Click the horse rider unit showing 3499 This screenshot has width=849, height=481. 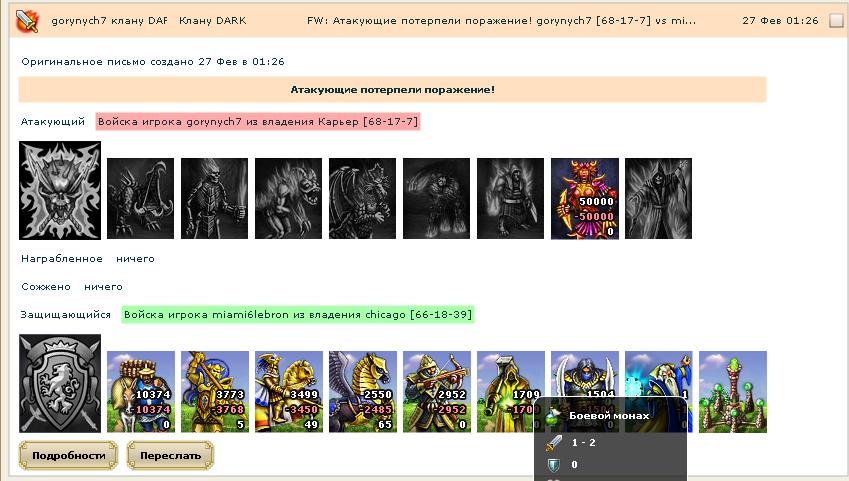289,392
